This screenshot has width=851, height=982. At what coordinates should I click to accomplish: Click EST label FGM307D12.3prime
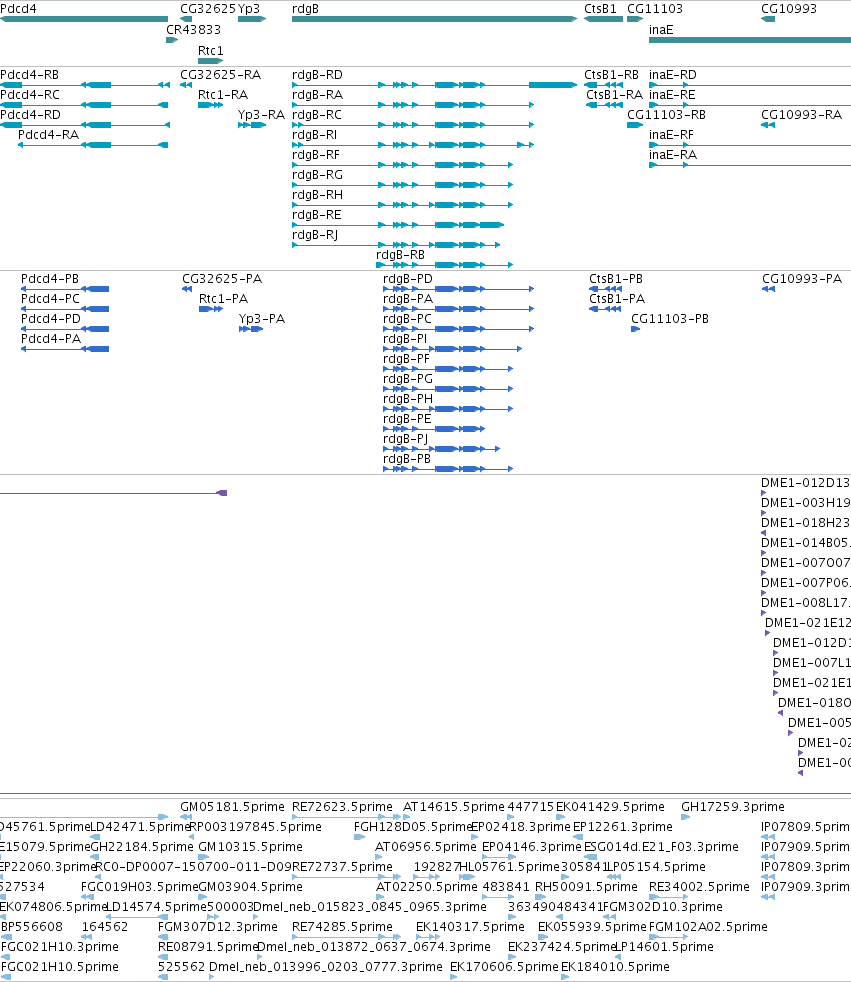click(218, 927)
